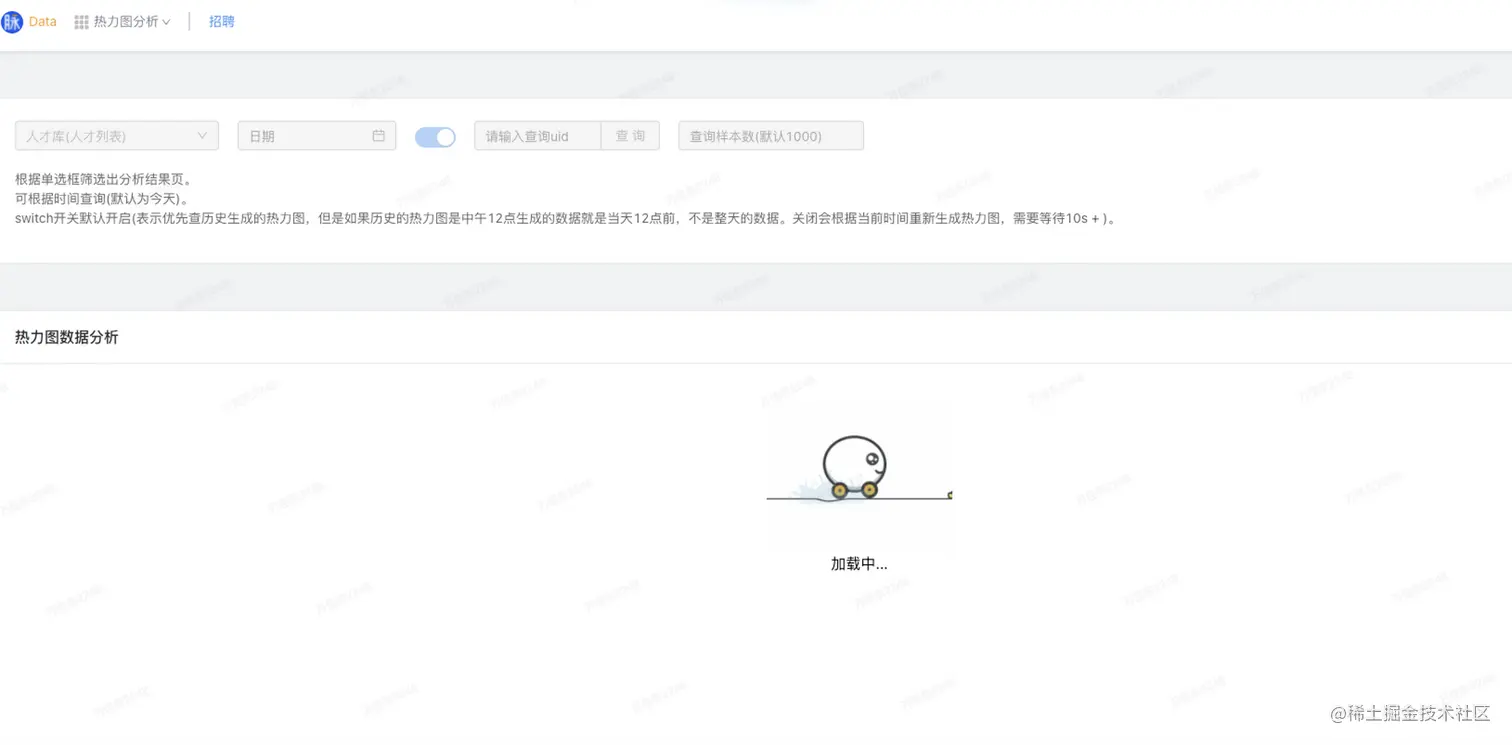Image resolution: width=1512 pixels, height=745 pixels.
Task: Click the switch开关默认开启 description line
Action: (x=566, y=218)
